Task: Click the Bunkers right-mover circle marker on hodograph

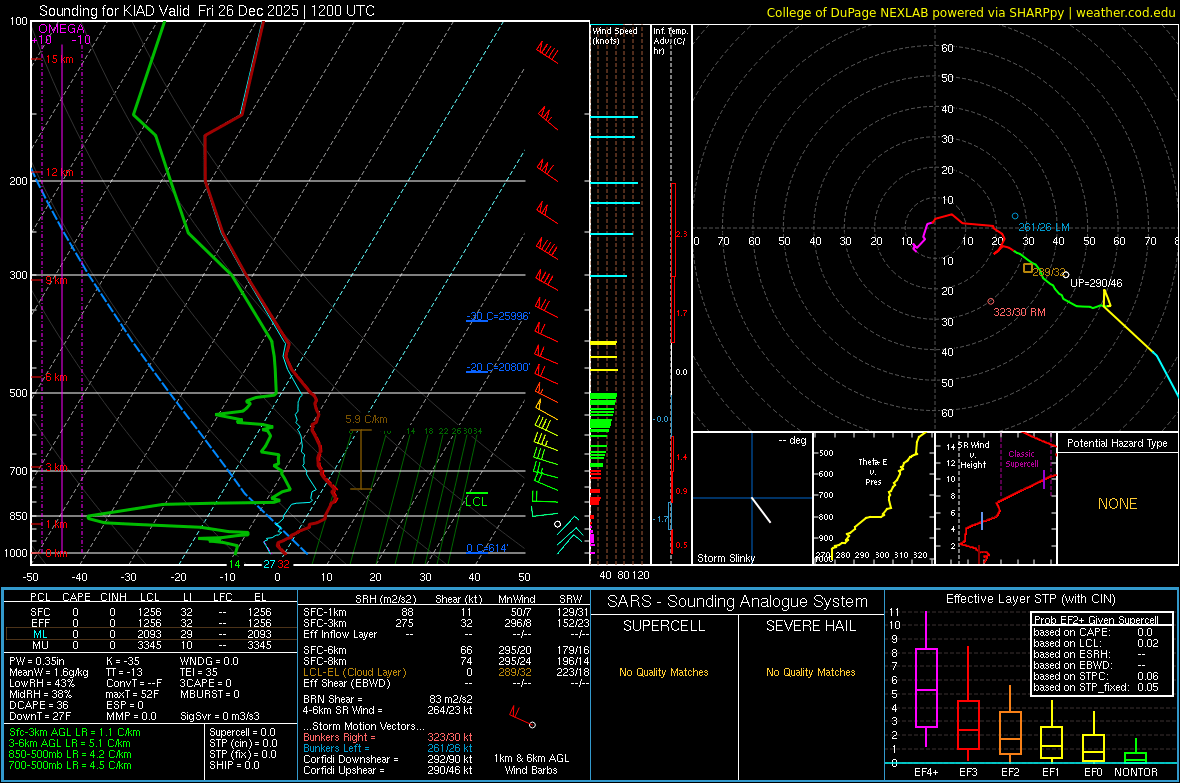Action: 990,301
